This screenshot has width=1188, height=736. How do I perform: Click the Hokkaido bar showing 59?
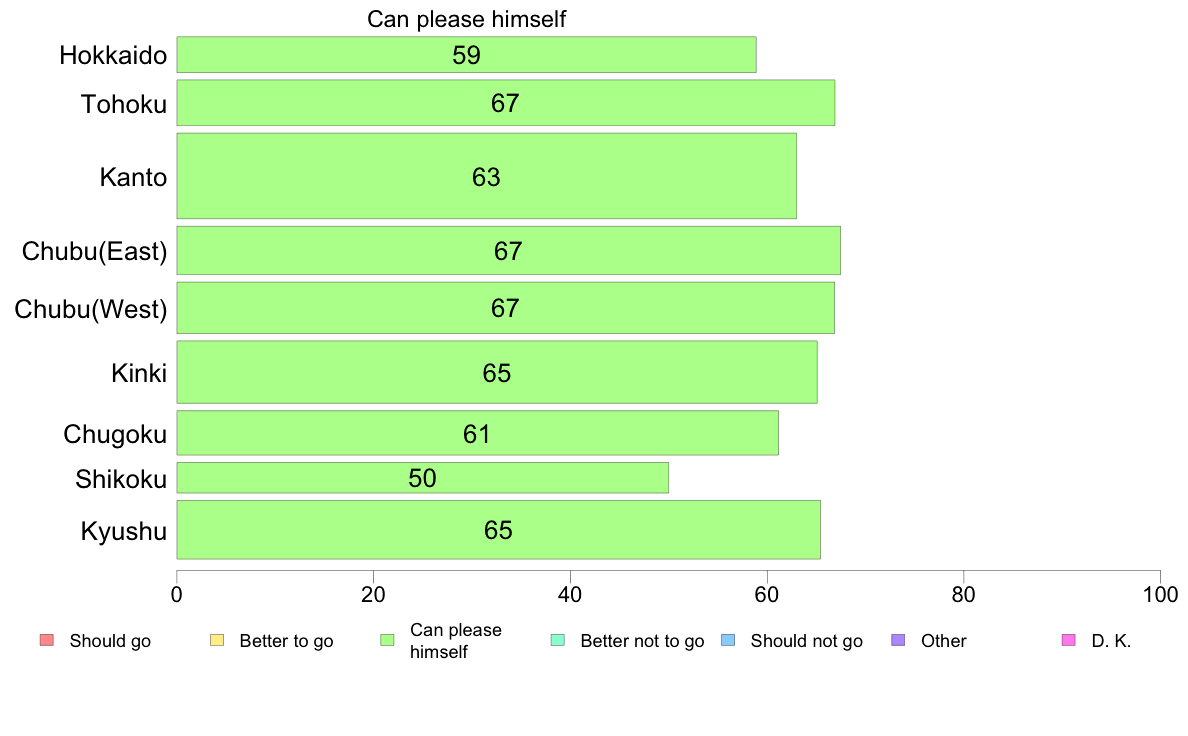point(466,55)
